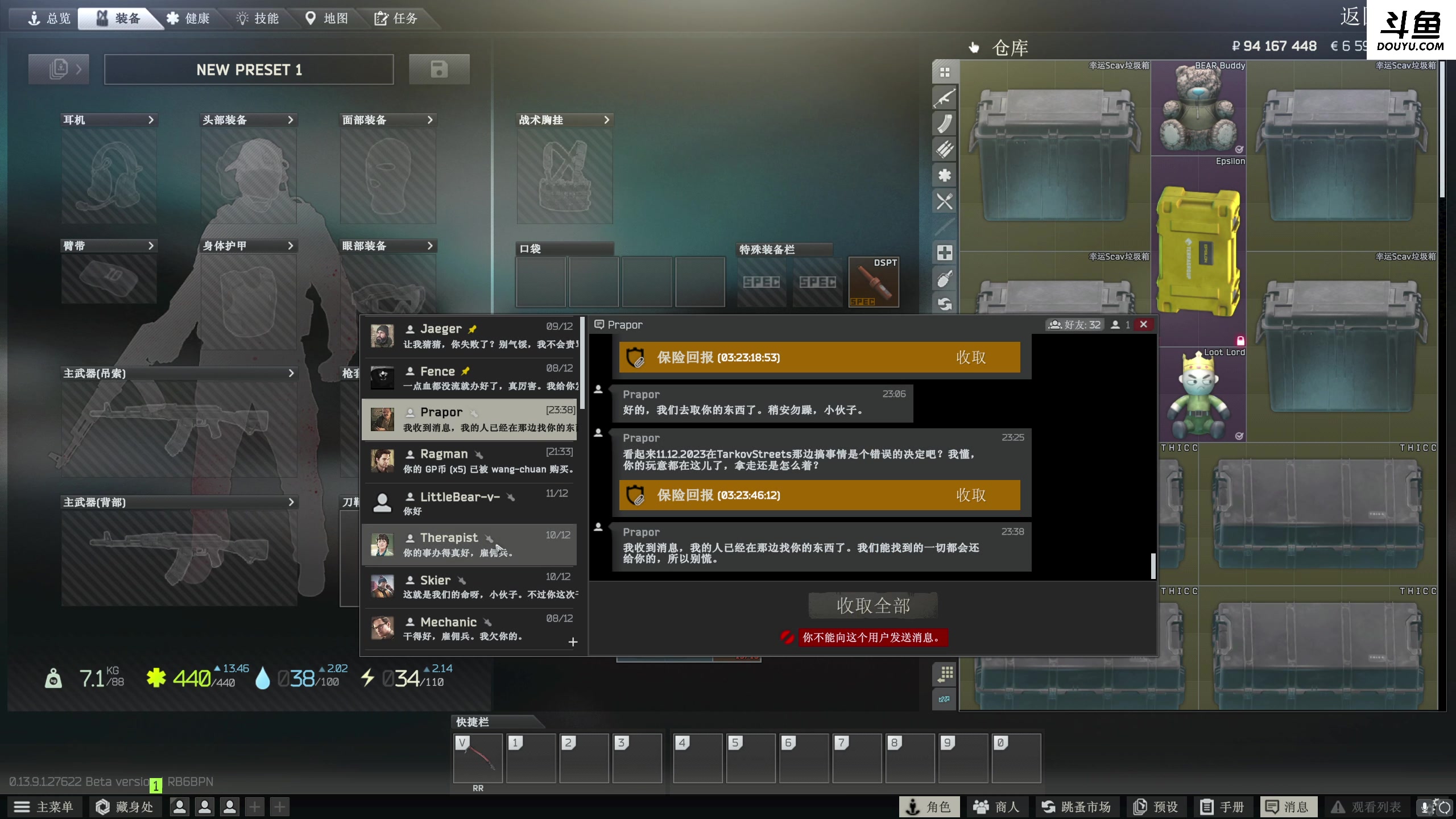The height and width of the screenshot is (819, 1456).
Task: Open LittleBear-v- conversation
Action: pyautogui.click(x=470, y=503)
